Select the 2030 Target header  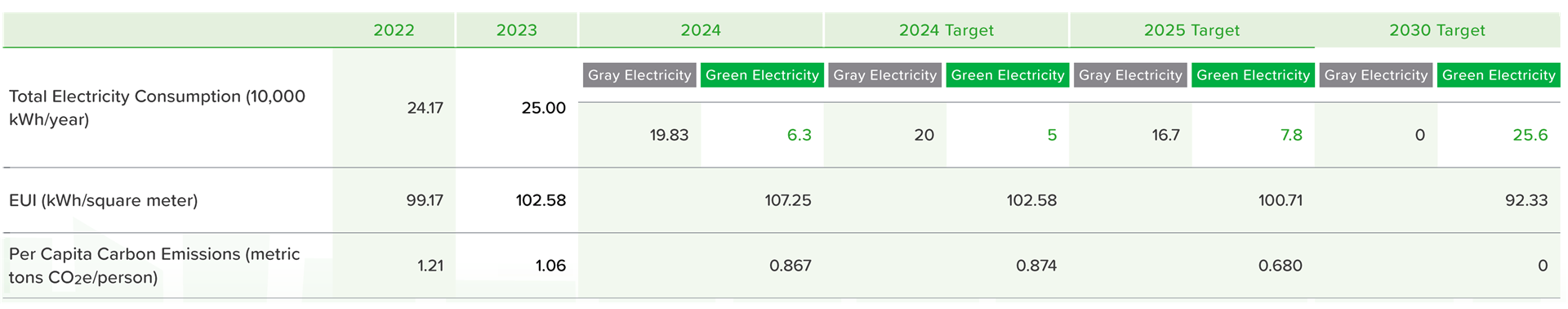[x=1437, y=30]
